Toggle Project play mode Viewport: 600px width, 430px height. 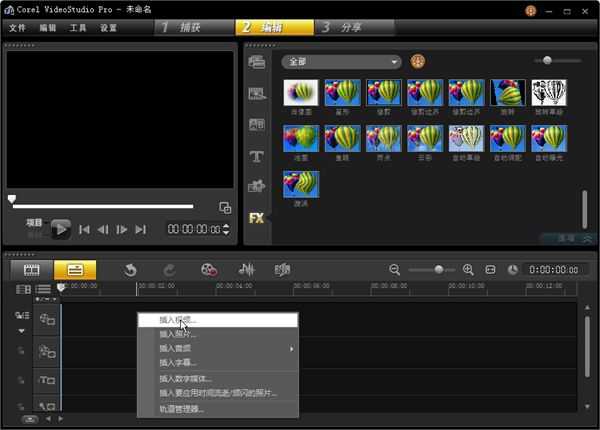[37, 222]
